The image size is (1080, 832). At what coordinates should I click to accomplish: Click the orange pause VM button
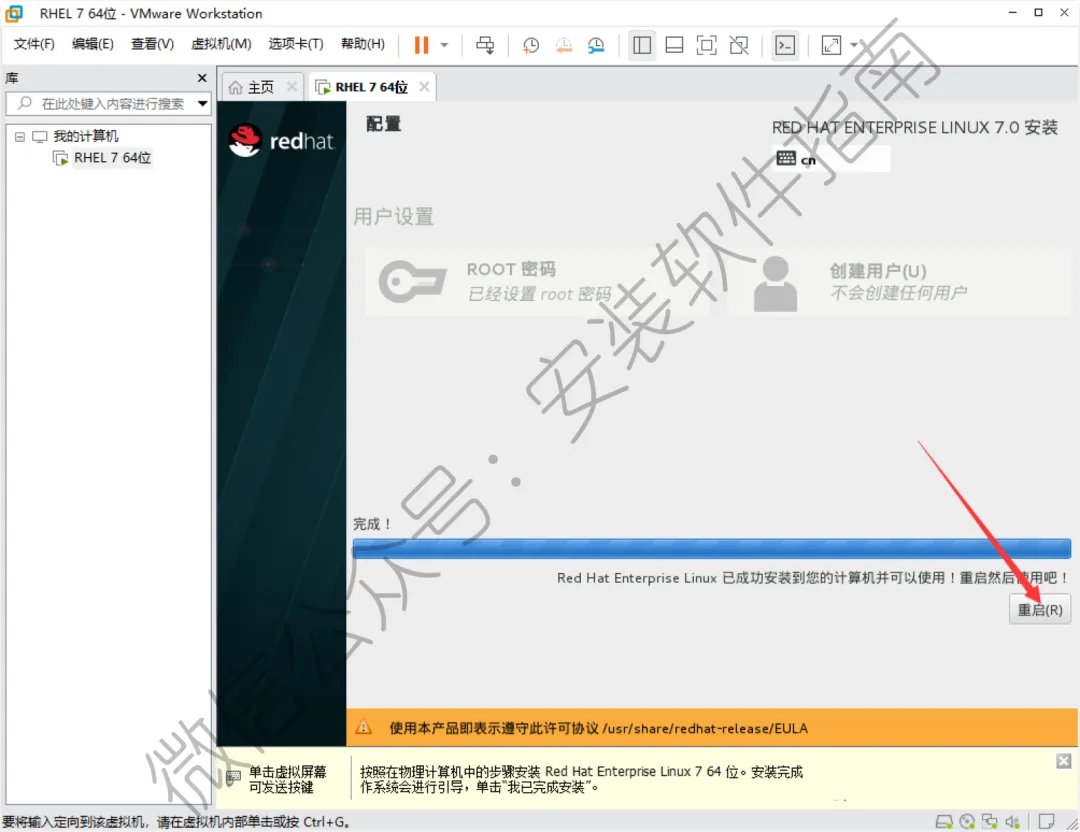point(421,45)
